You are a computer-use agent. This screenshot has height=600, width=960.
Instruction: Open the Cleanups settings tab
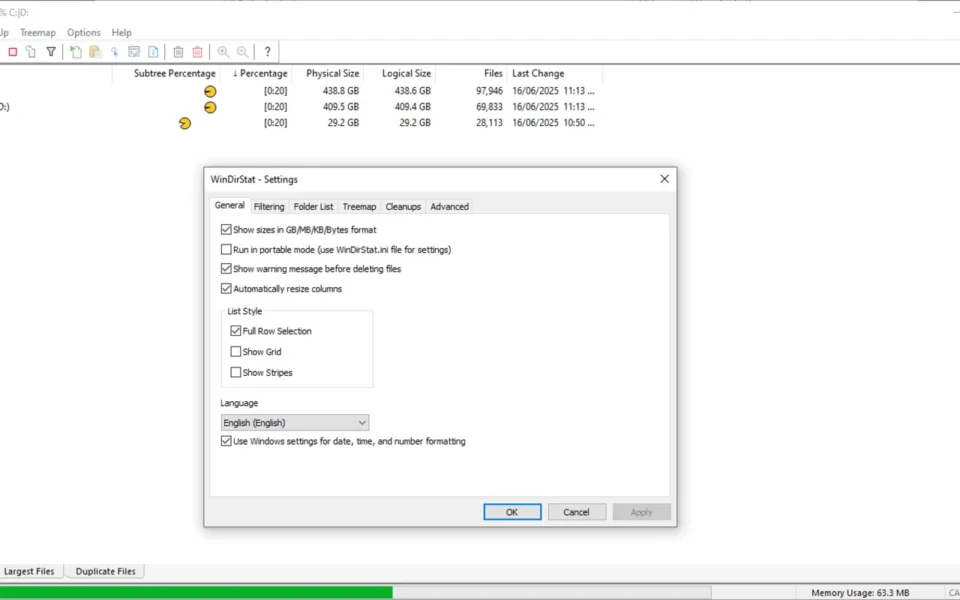tap(403, 206)
